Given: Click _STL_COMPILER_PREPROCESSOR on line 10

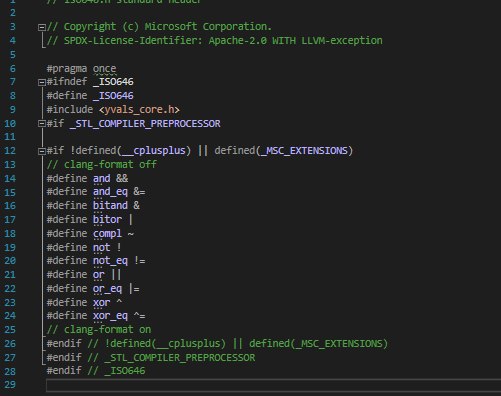Looking at the screenshot, I should pyautogui.click(x=145, y=124).
